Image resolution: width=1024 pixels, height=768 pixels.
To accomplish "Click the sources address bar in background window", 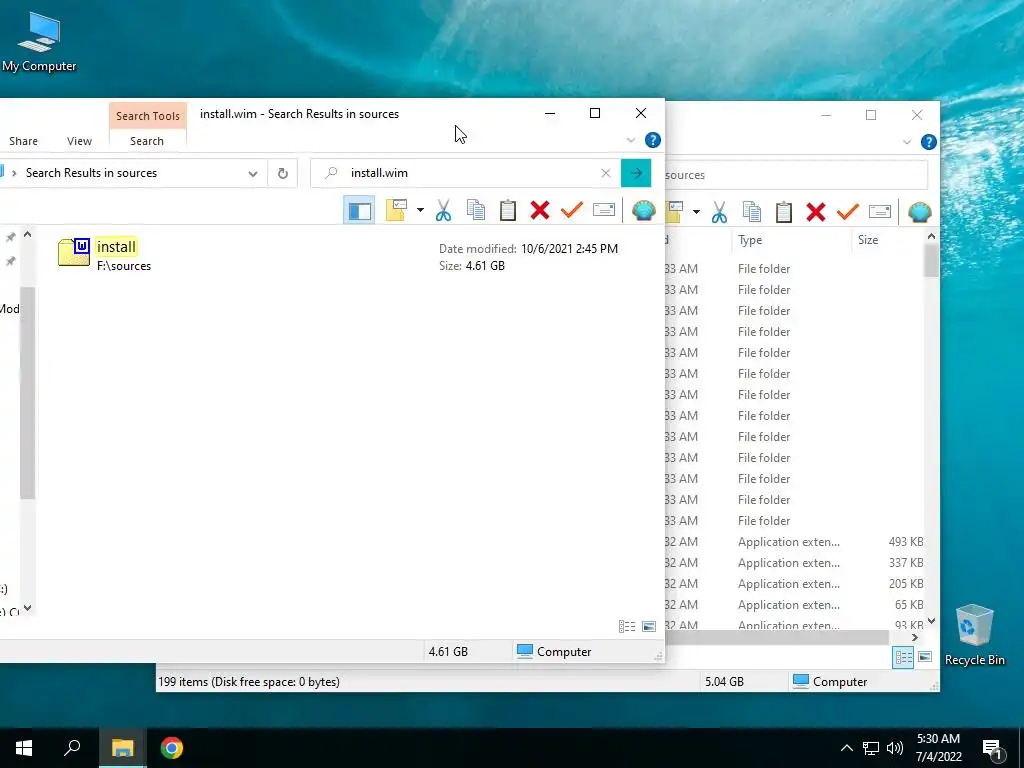I will tap(796, 175).
